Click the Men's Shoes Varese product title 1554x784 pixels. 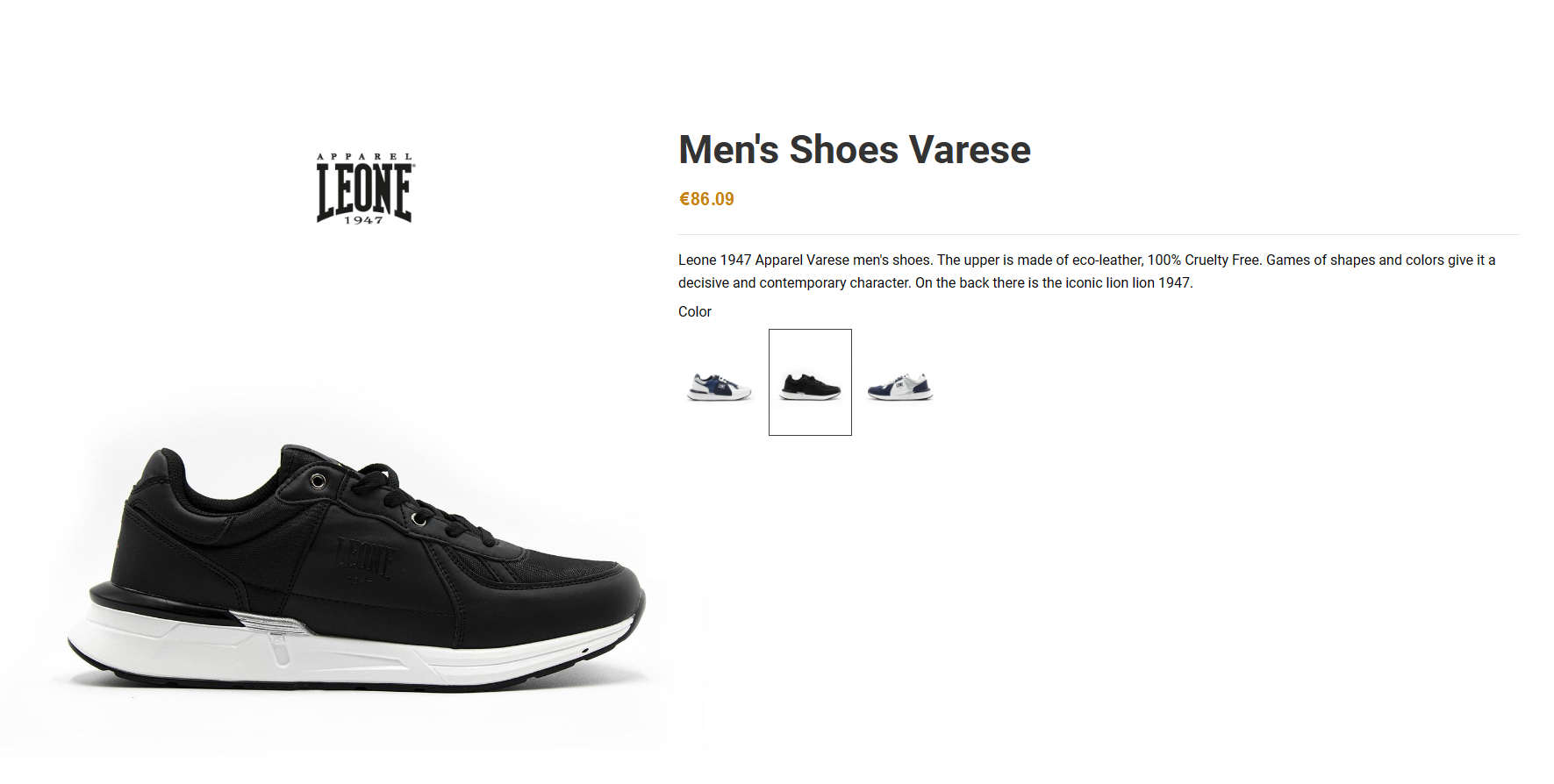[x=855, y=149]
